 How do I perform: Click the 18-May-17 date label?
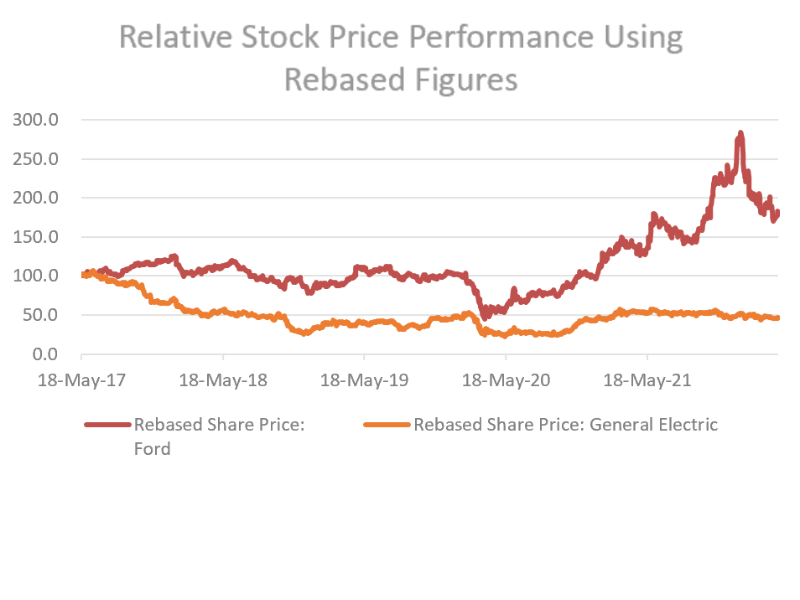click(81, 379)
